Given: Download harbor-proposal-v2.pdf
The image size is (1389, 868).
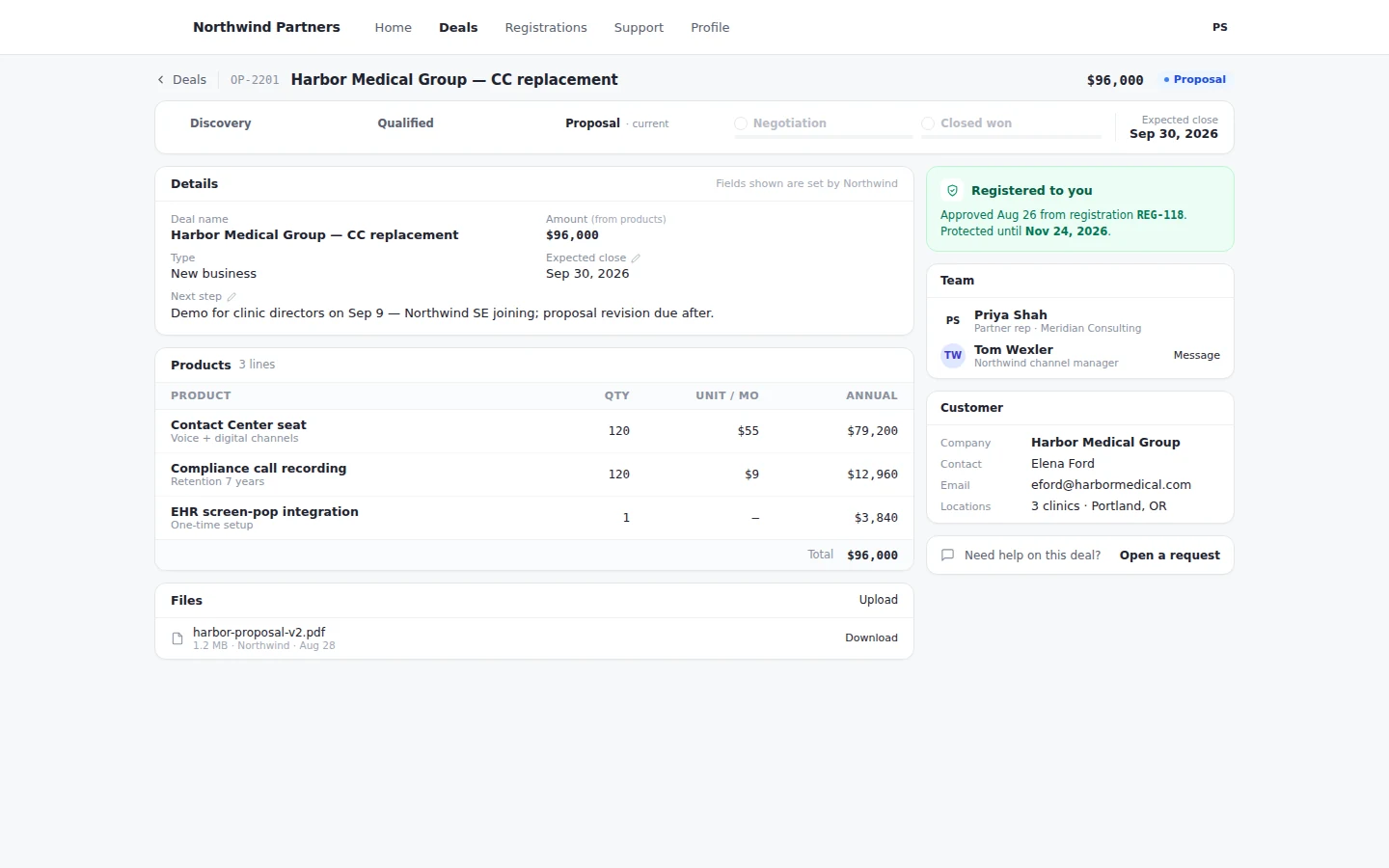Looking at the screenshot, I should tap(871, 638).
